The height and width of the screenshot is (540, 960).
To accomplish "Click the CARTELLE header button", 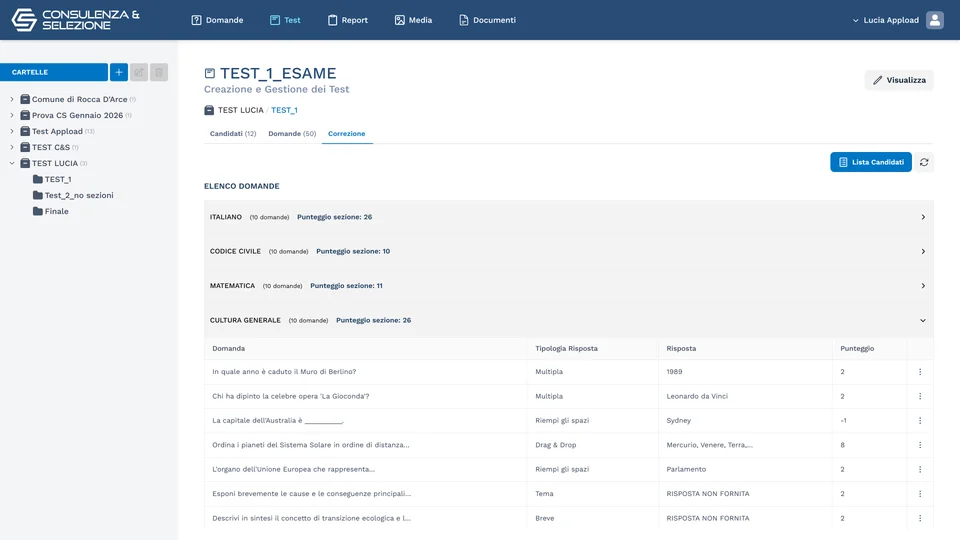I will [54, 72].
